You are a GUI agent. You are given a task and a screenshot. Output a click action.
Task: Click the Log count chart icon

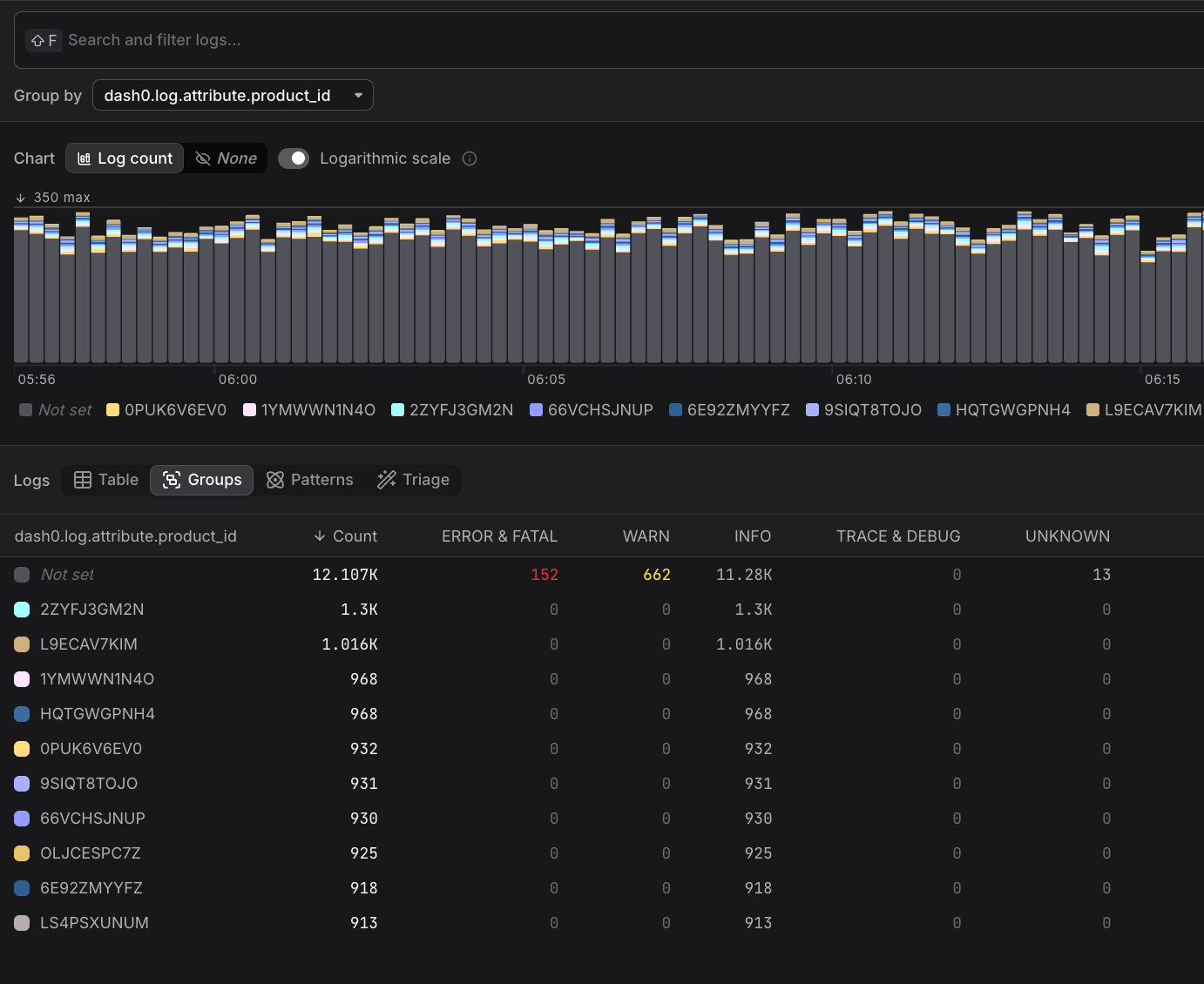[85, 158]
